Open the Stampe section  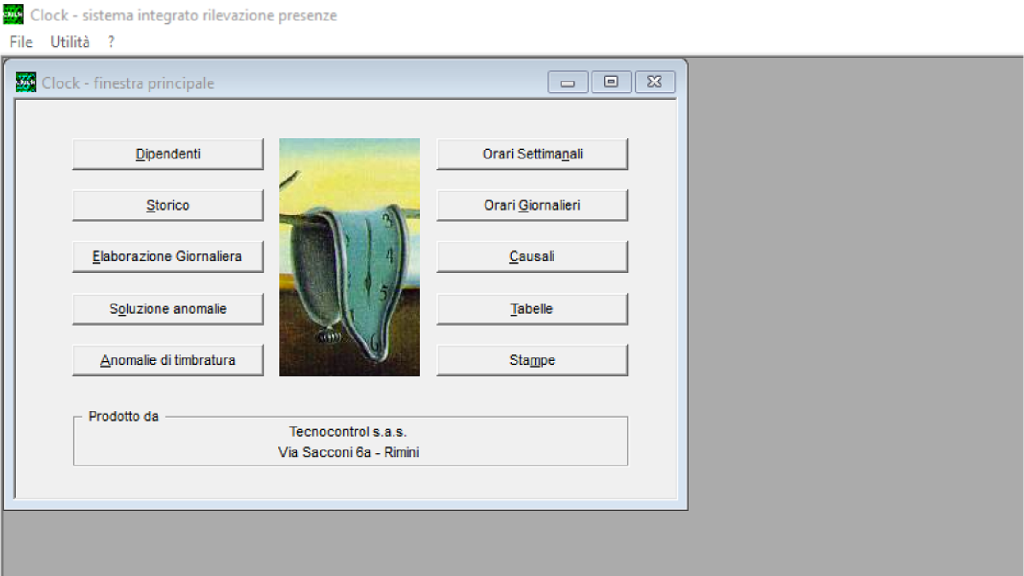tap(532, 360)
